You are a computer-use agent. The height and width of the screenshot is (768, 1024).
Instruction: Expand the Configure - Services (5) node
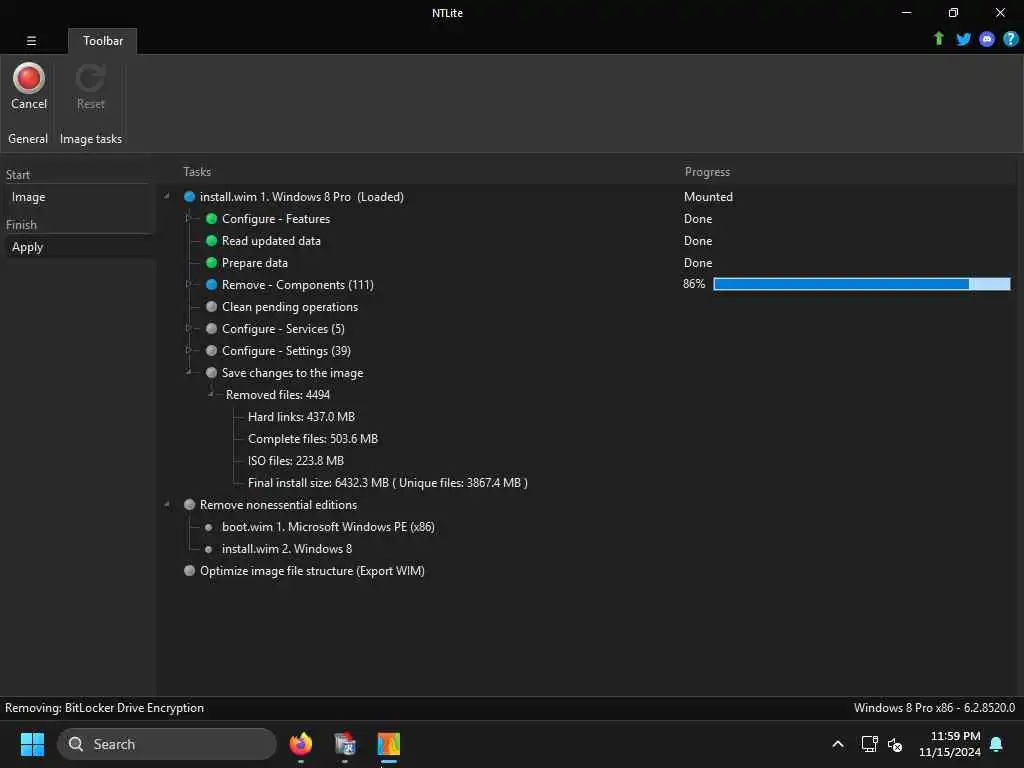click(188, 328)
